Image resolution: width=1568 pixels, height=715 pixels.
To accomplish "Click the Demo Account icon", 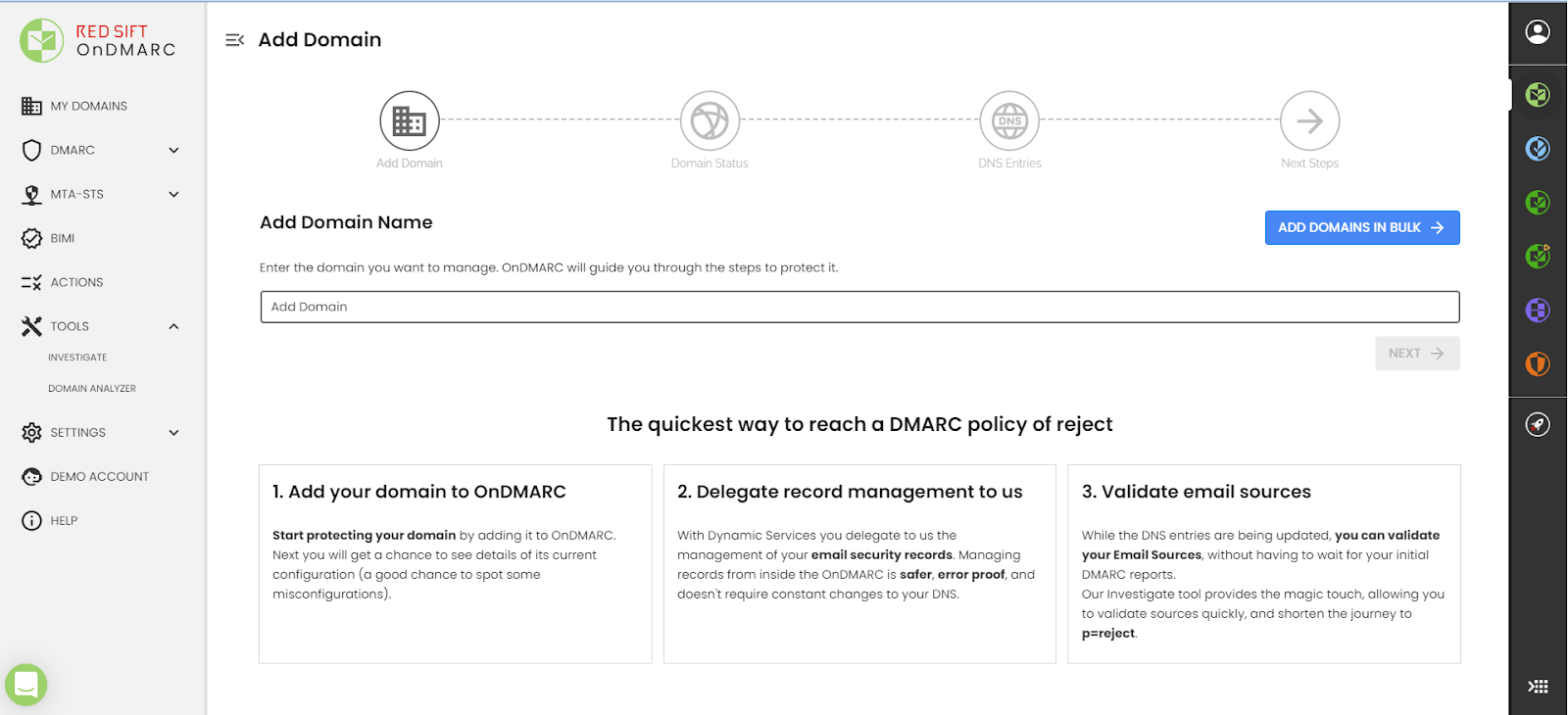I will click(x=31, y=476).
